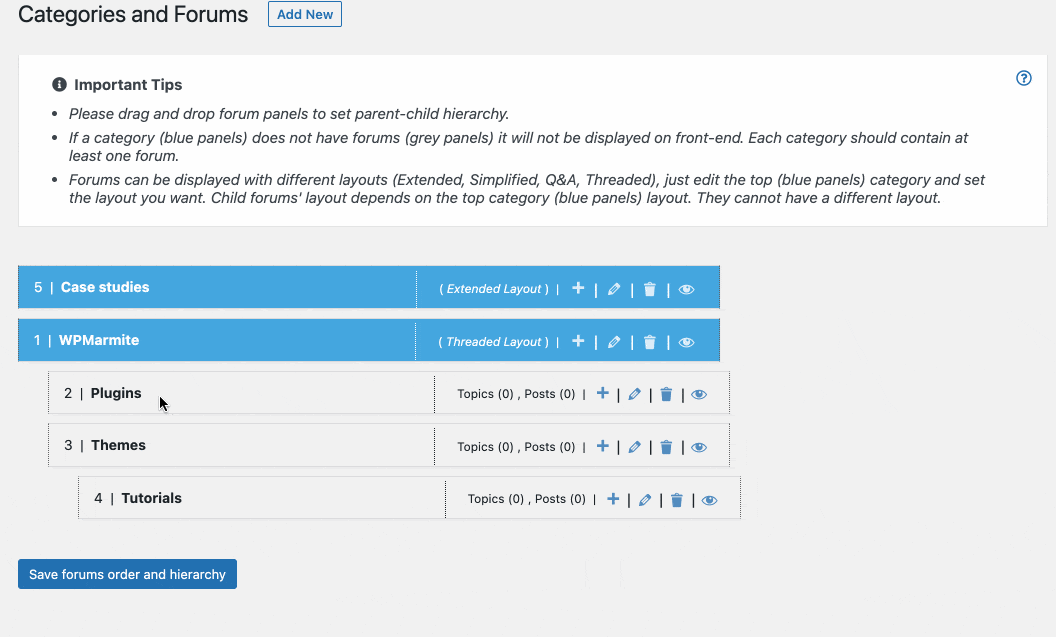The width and height of the screenshot is (1056, 637).
Task: View the Plugins forum eye icon
Action: click(699, 394)
